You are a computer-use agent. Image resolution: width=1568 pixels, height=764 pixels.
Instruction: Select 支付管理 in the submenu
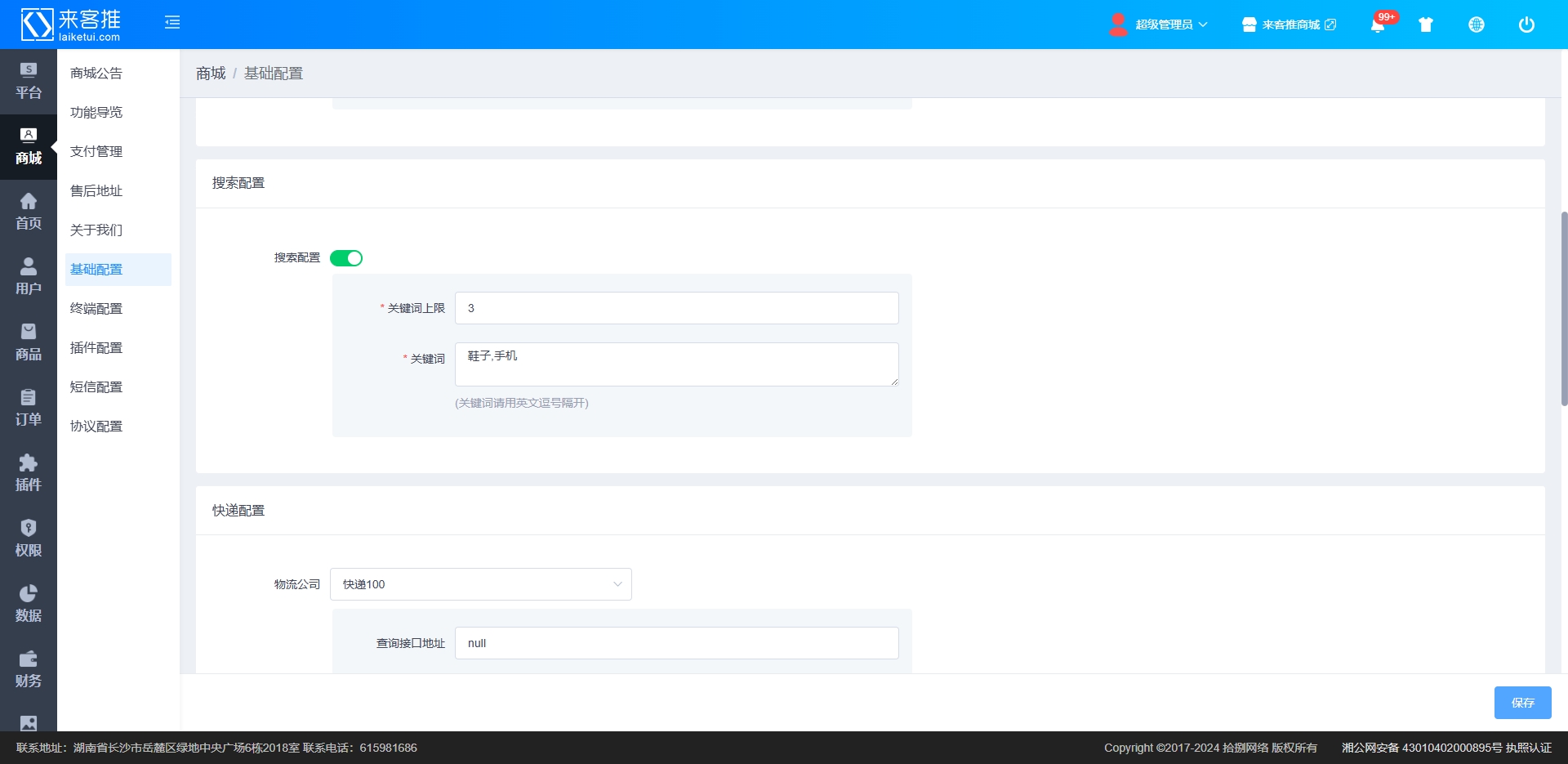coord(96,151)
